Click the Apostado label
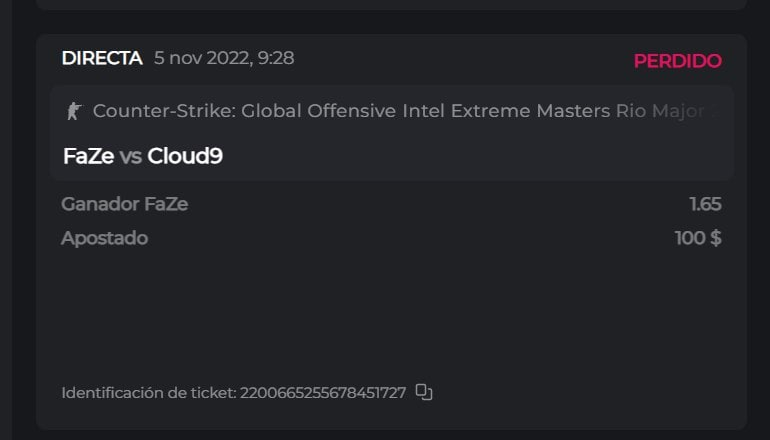 click(104, 238)
